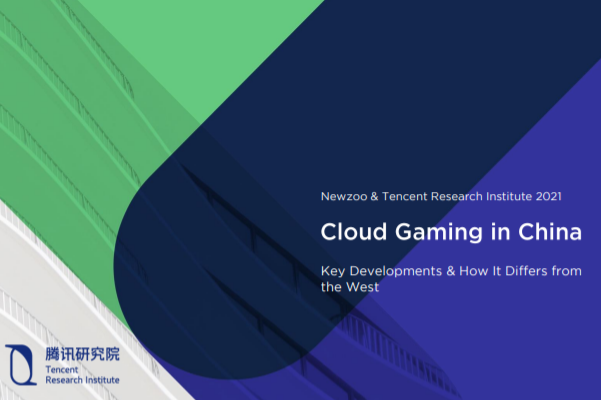Click 'Newzoo & Tencent Research Institute 2021' line

click(441, 197)
